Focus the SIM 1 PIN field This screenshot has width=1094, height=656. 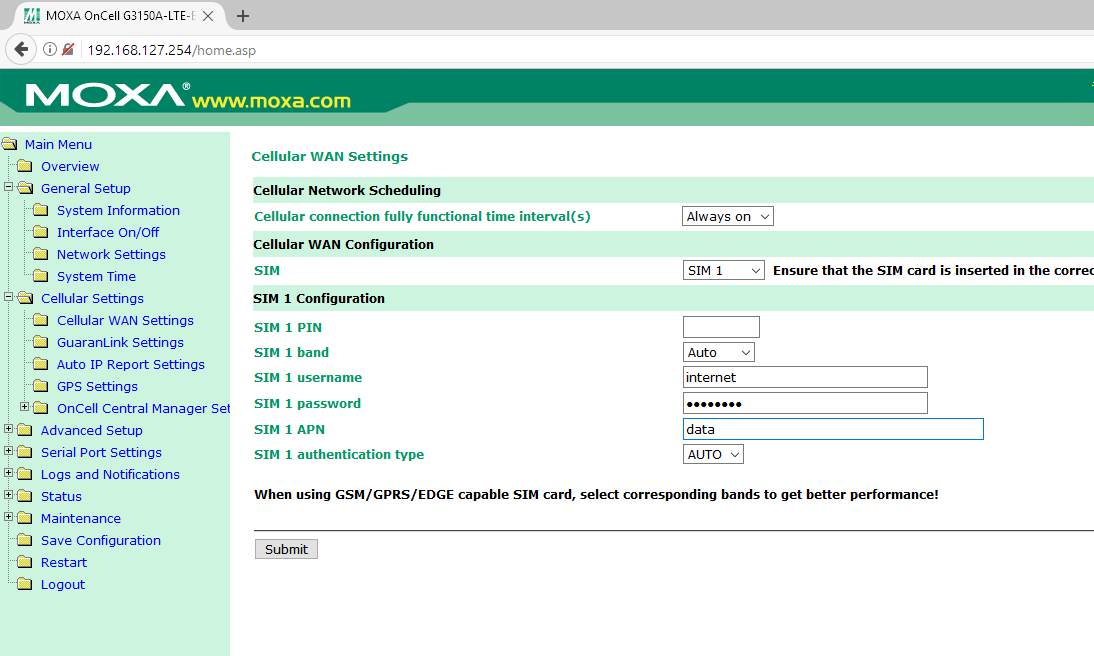click(x=721, y=327)
